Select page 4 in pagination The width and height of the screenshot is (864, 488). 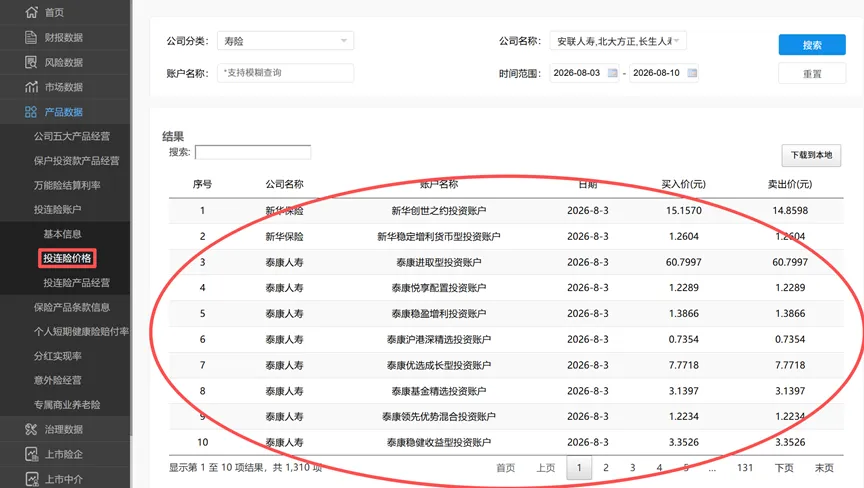pos(659,468)
